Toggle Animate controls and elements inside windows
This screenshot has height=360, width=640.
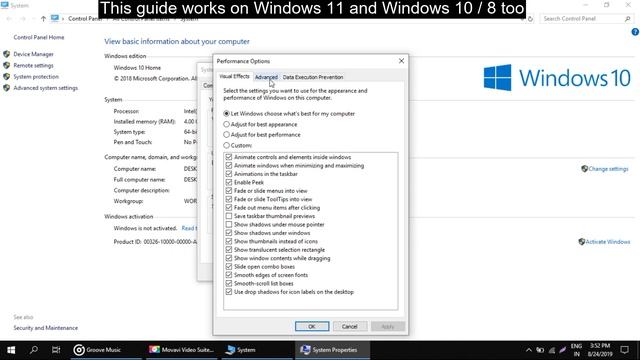pos(229,157)
